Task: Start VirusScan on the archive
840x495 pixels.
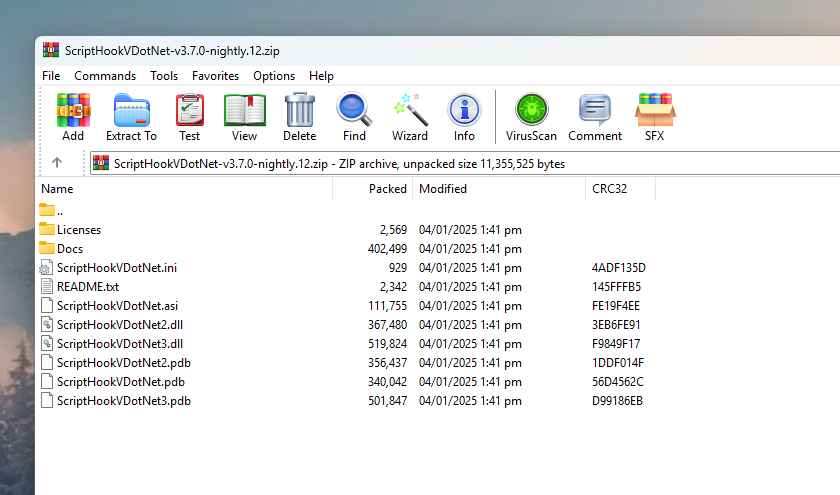Action: click(531, 109)
